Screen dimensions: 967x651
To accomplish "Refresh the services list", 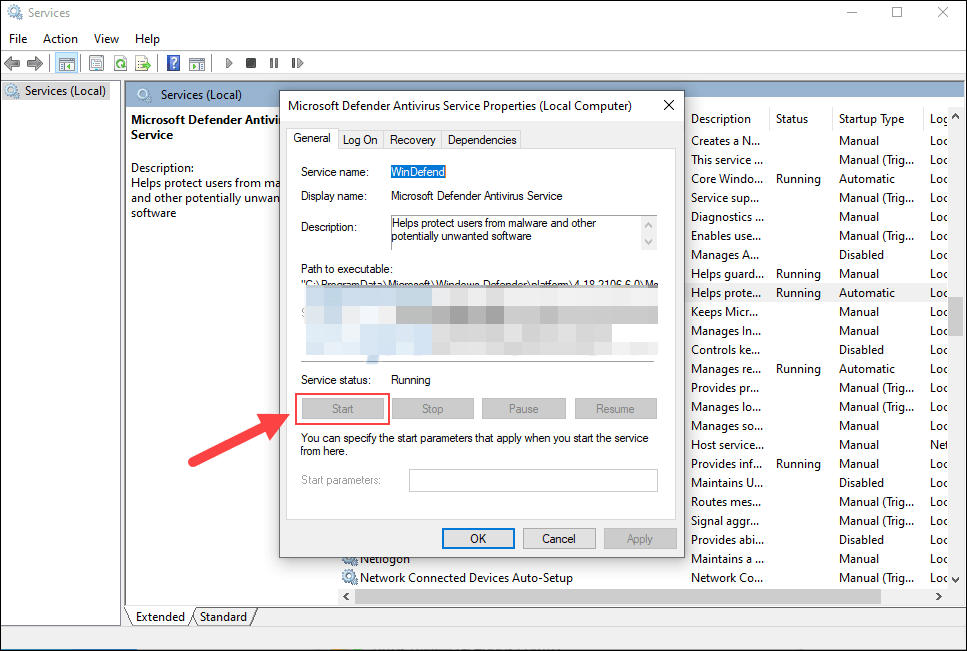I will click(121, 62).
